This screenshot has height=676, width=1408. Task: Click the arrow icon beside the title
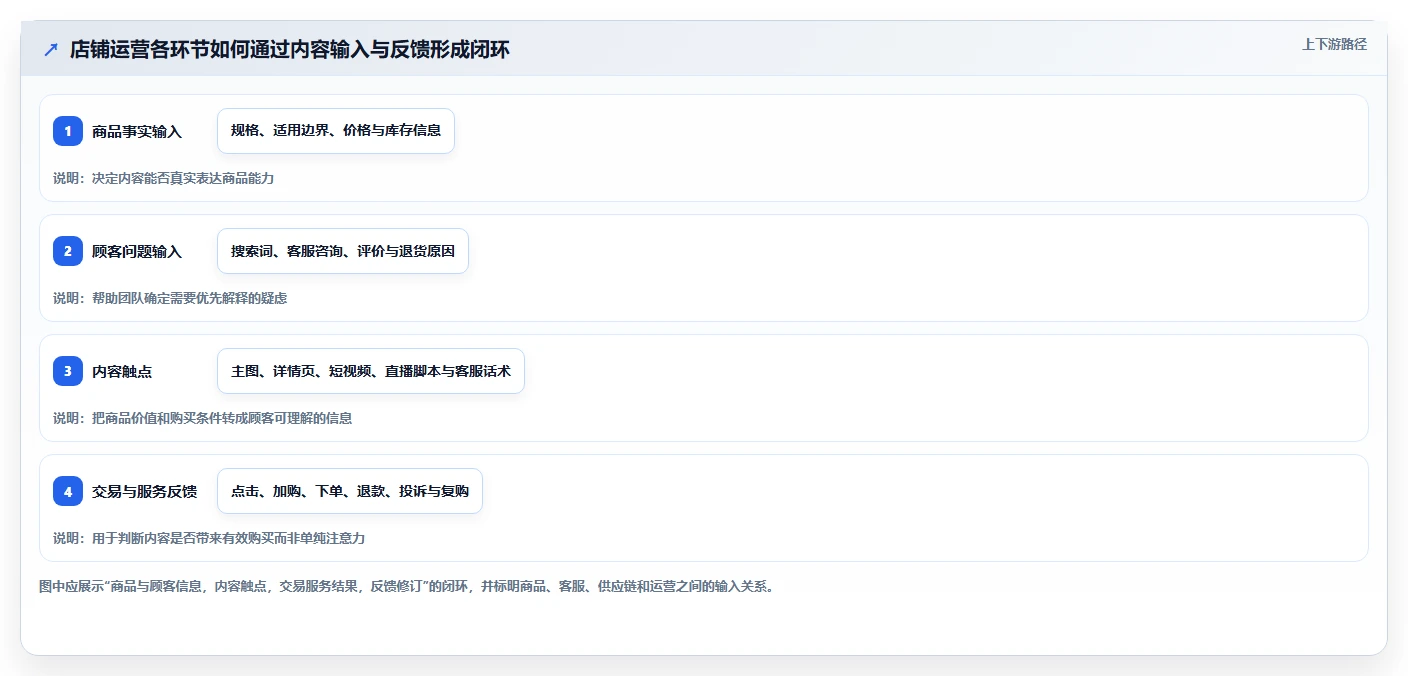coord(51,50)
